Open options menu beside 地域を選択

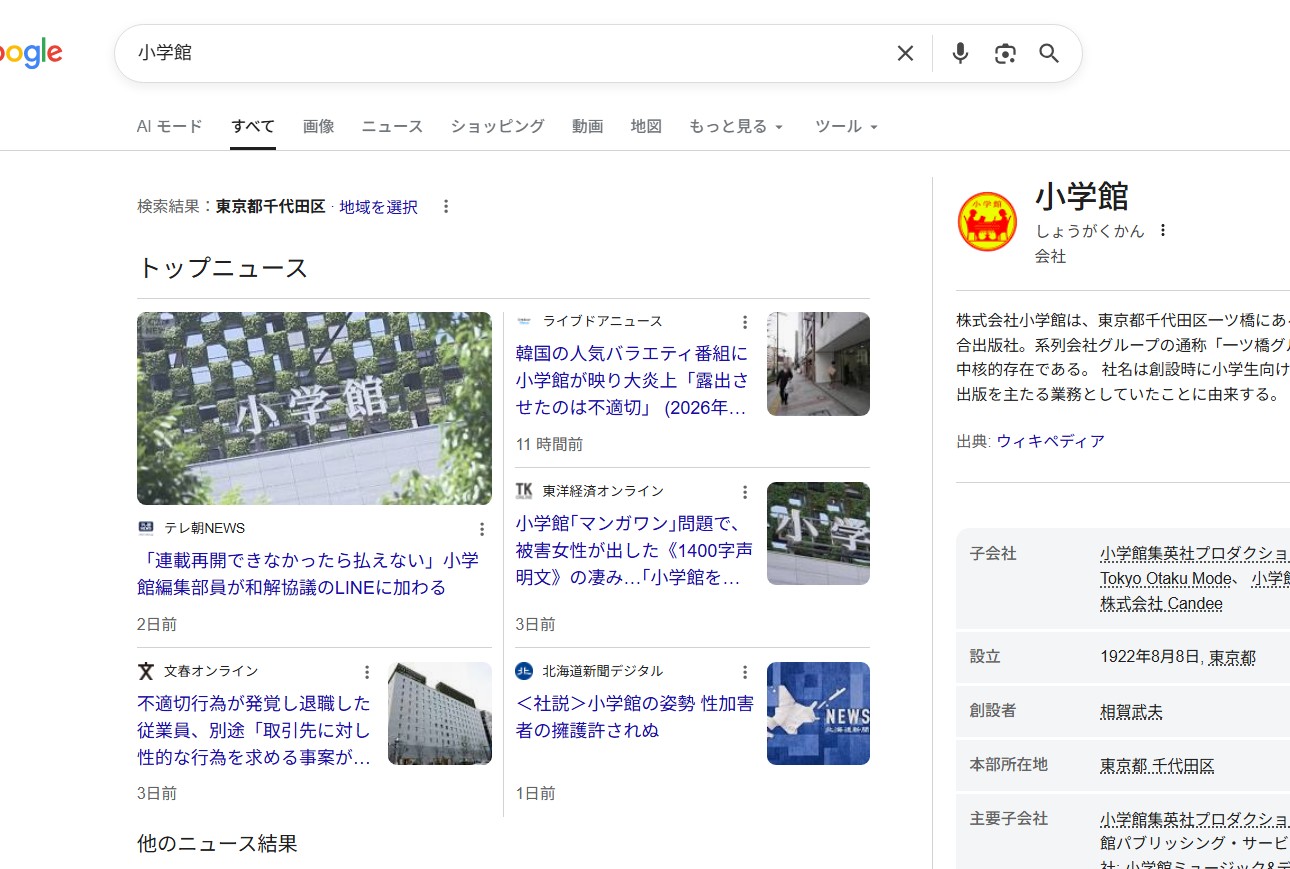446,207
